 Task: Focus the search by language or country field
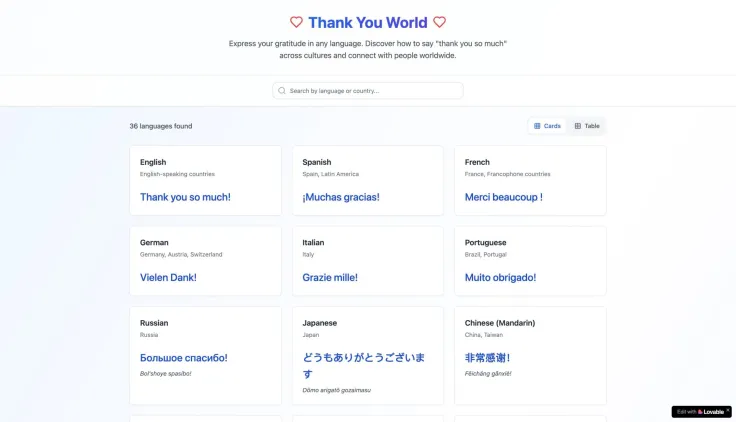(368, 91)
